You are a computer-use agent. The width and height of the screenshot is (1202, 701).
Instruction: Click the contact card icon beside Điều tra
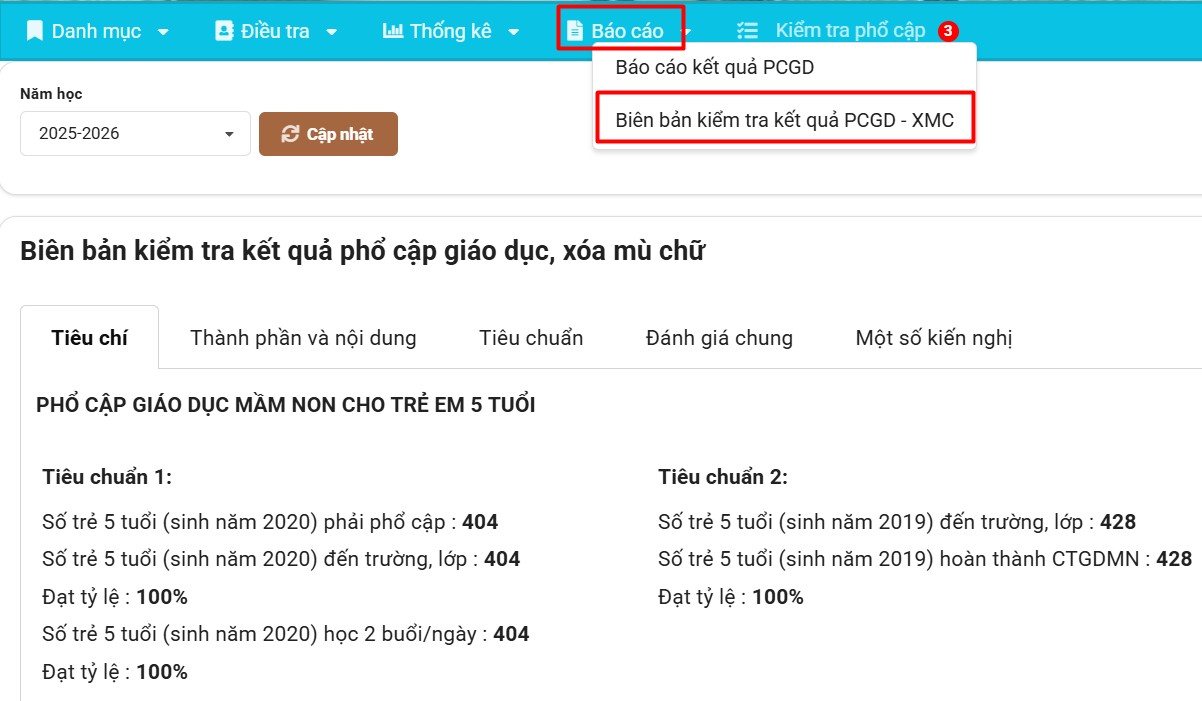223,31
